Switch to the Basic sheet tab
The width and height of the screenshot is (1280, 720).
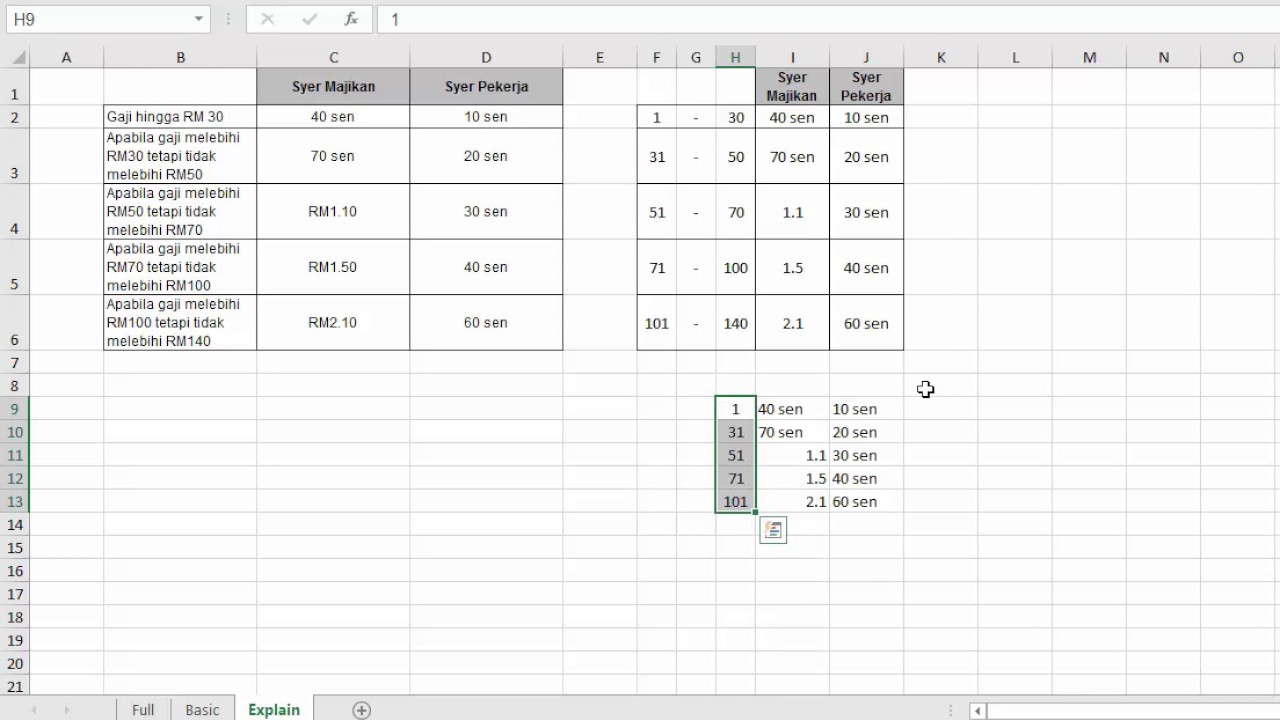tap(202, 710)
